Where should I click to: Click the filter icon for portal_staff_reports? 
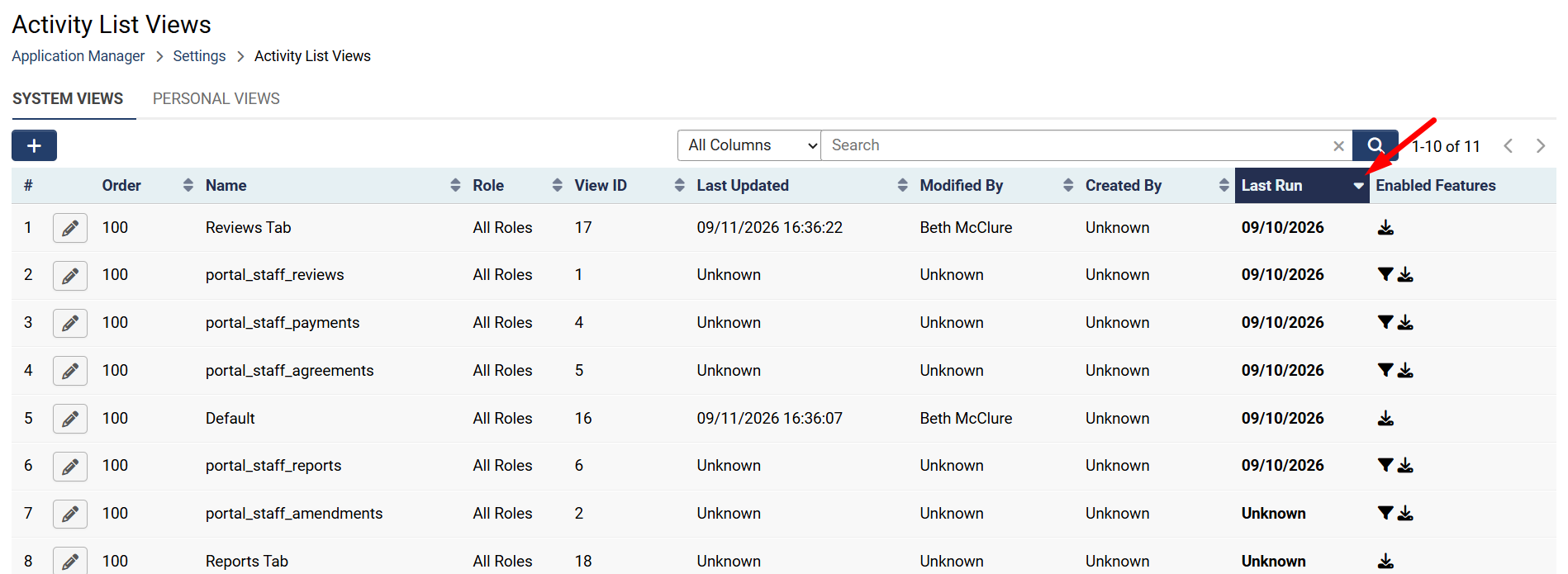[x=1385, y=466]
